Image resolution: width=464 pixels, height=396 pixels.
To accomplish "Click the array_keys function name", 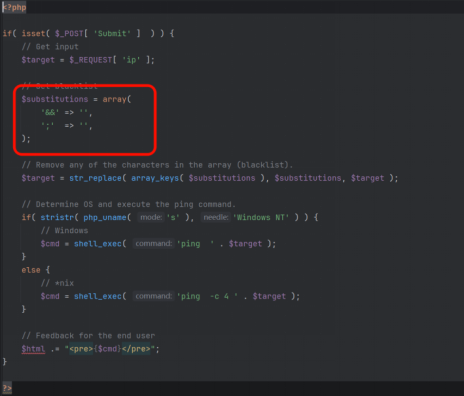I will click(x=155, y=178).
